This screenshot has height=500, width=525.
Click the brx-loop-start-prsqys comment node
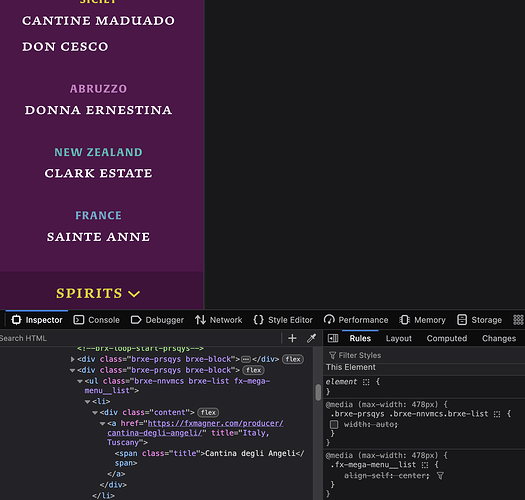pos(140,349)
